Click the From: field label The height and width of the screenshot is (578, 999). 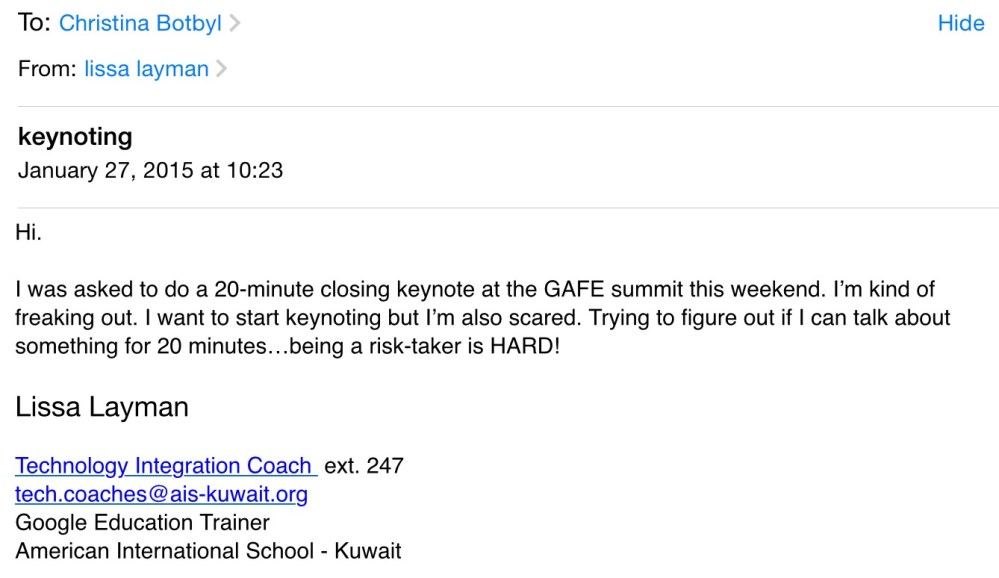[47, 69]
